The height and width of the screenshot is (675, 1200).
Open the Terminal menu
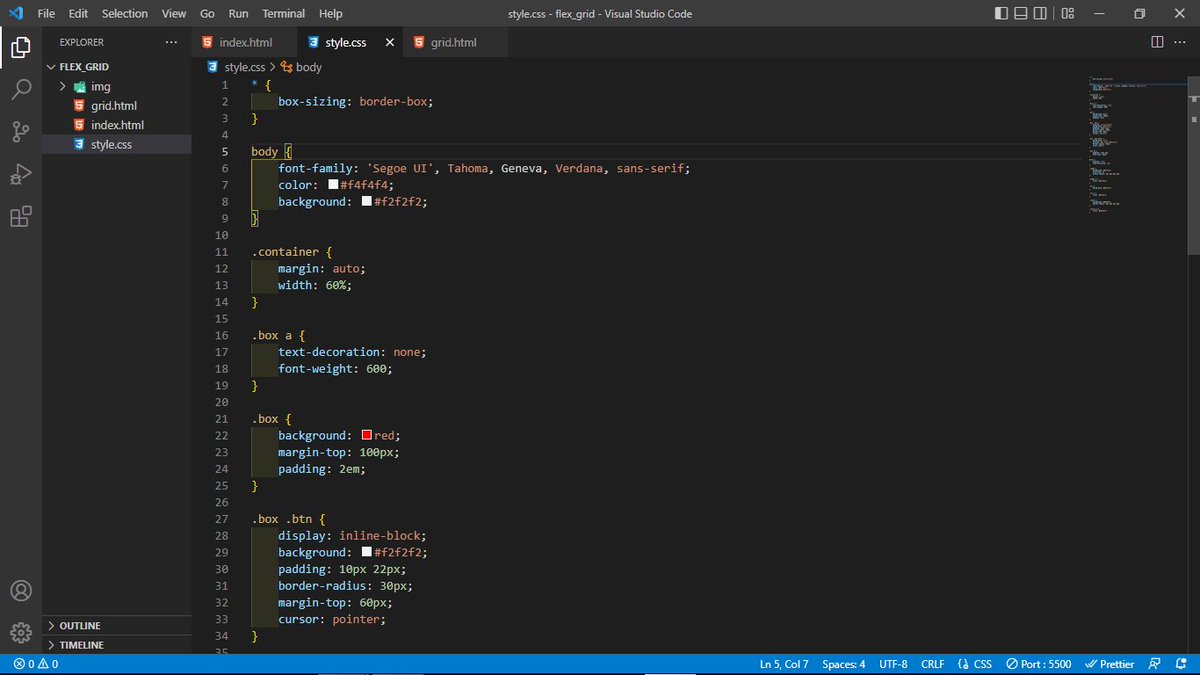point(284,13)
